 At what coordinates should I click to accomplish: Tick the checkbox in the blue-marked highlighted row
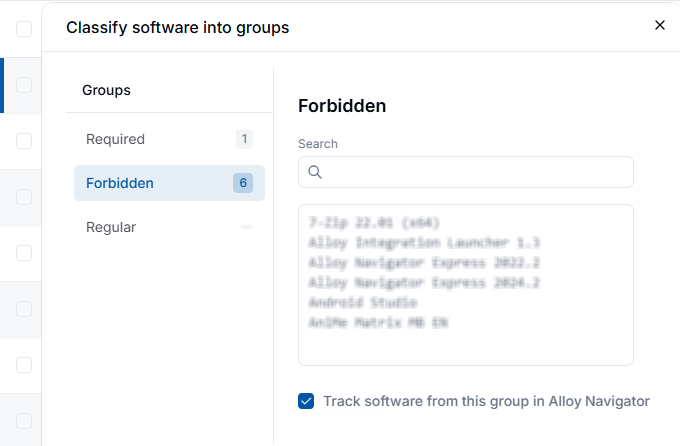point(24,85)
